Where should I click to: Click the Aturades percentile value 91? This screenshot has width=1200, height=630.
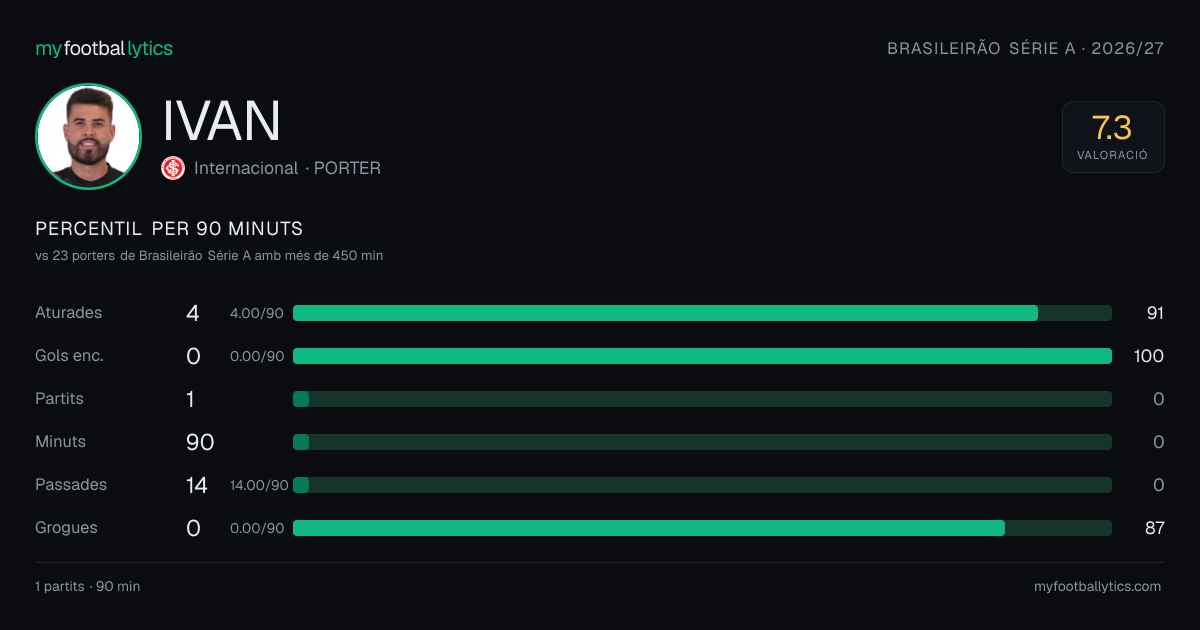1155,313
